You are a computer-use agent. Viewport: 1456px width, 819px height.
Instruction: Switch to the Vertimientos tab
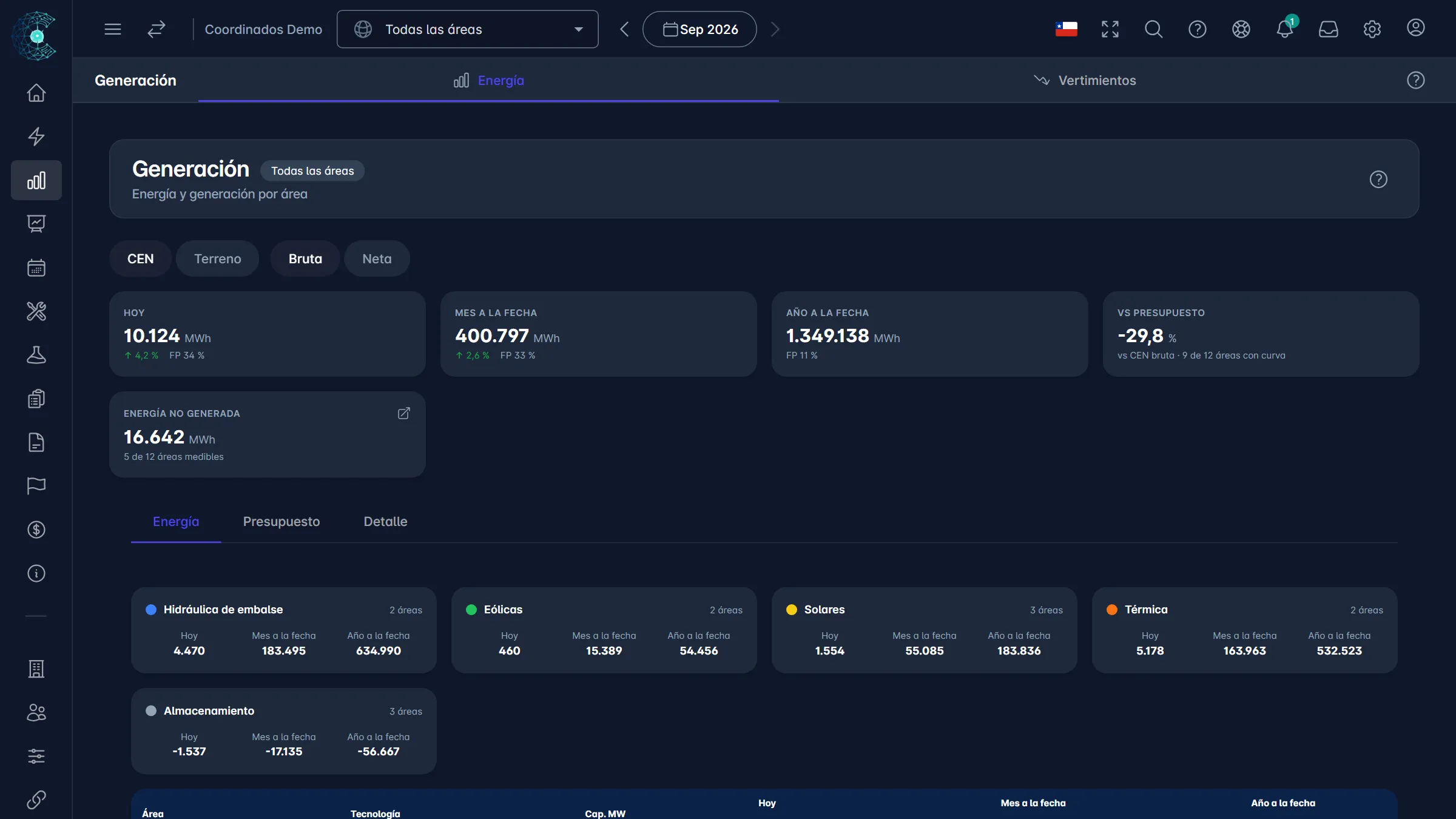[1085, 80]
